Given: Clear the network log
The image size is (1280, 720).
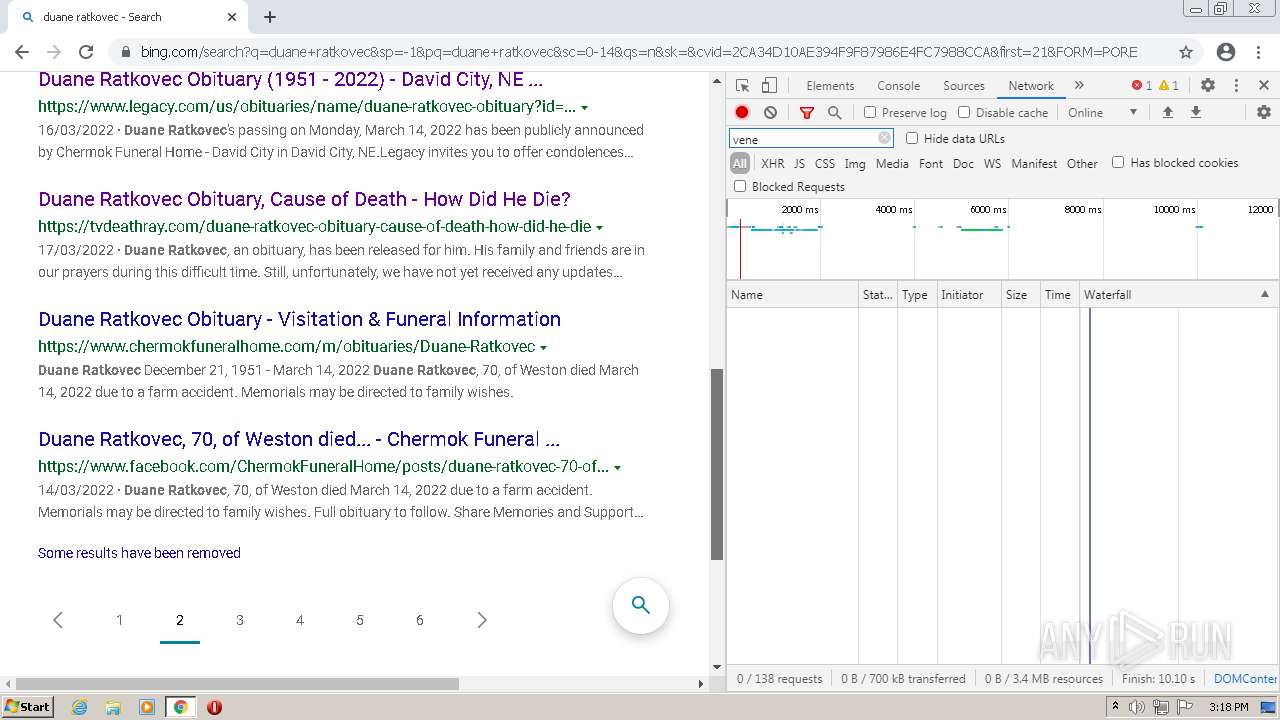Looking at the screenshot, I should 770,112.
